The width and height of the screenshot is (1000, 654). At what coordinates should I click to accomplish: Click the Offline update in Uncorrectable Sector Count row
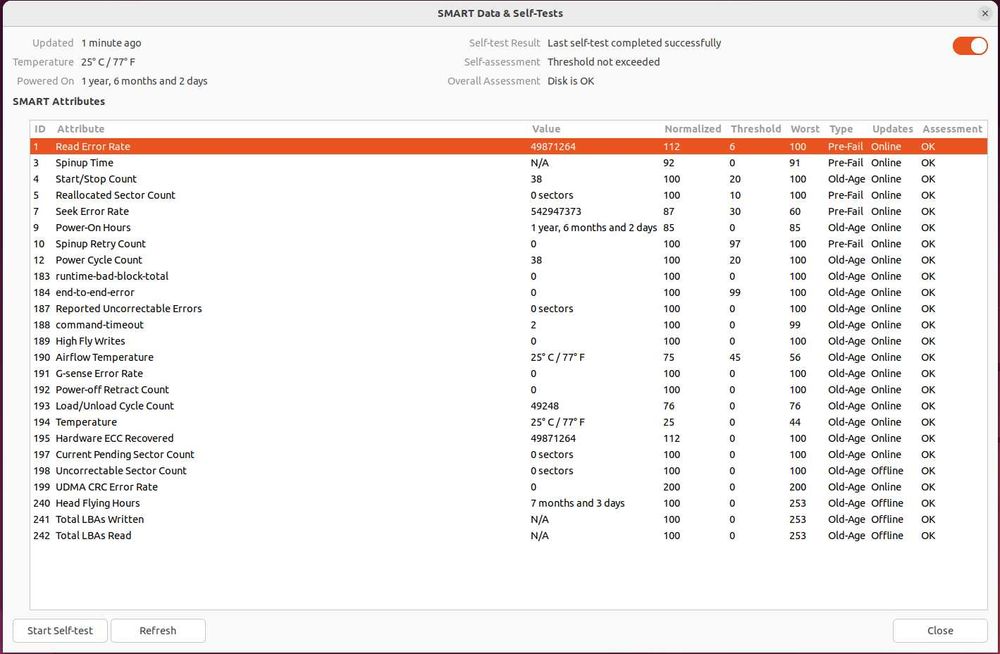point(887,471)
